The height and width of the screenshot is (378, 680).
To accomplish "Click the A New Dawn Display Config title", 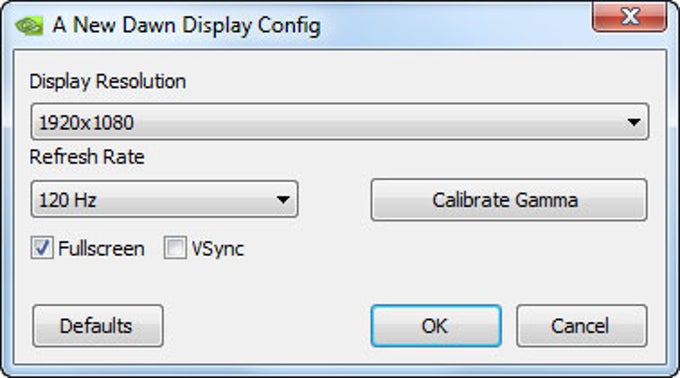I will pos(186,26).
